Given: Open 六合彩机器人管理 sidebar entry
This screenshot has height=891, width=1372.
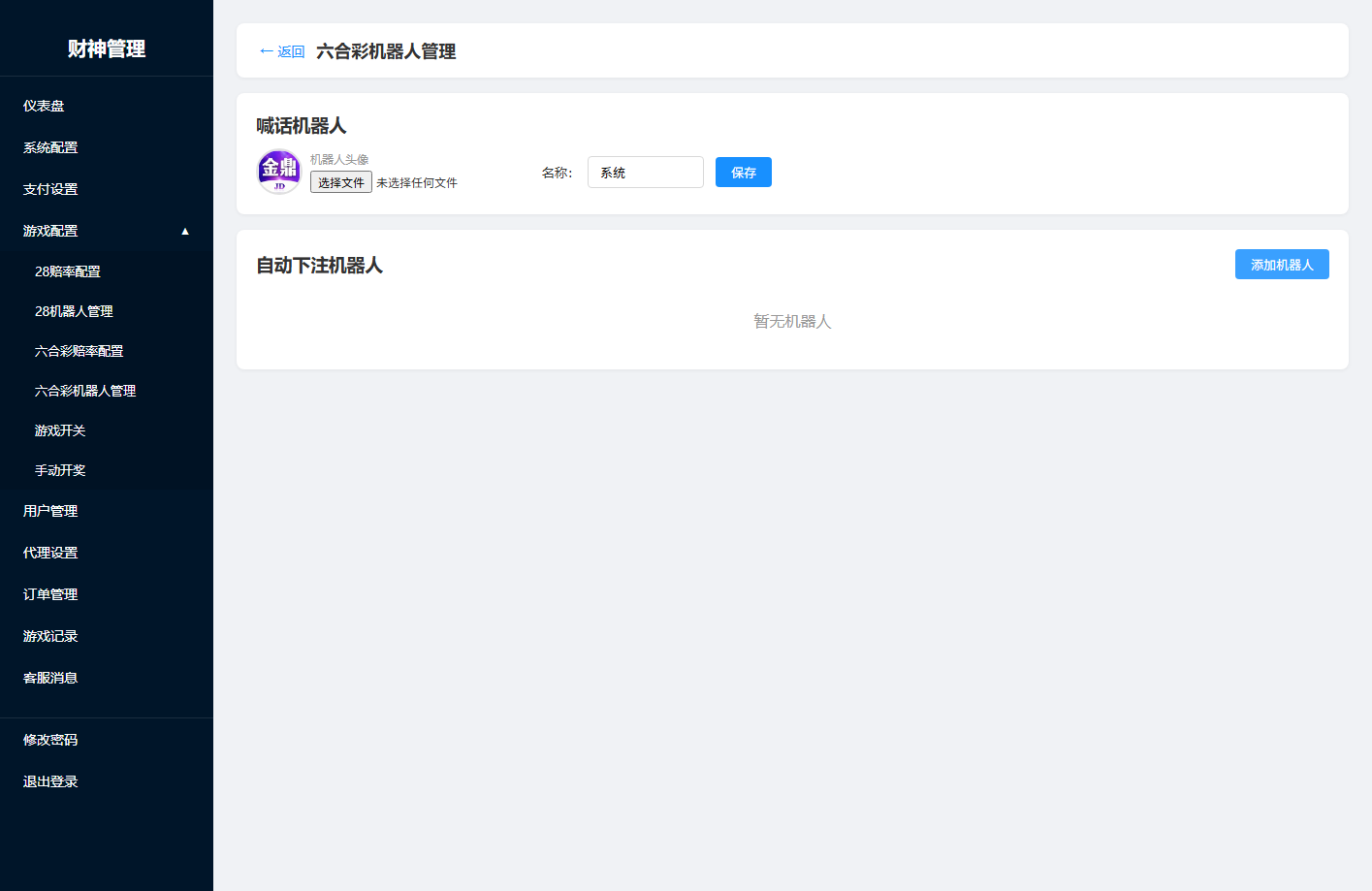Looking at the screenshot, I should (85, 391).
